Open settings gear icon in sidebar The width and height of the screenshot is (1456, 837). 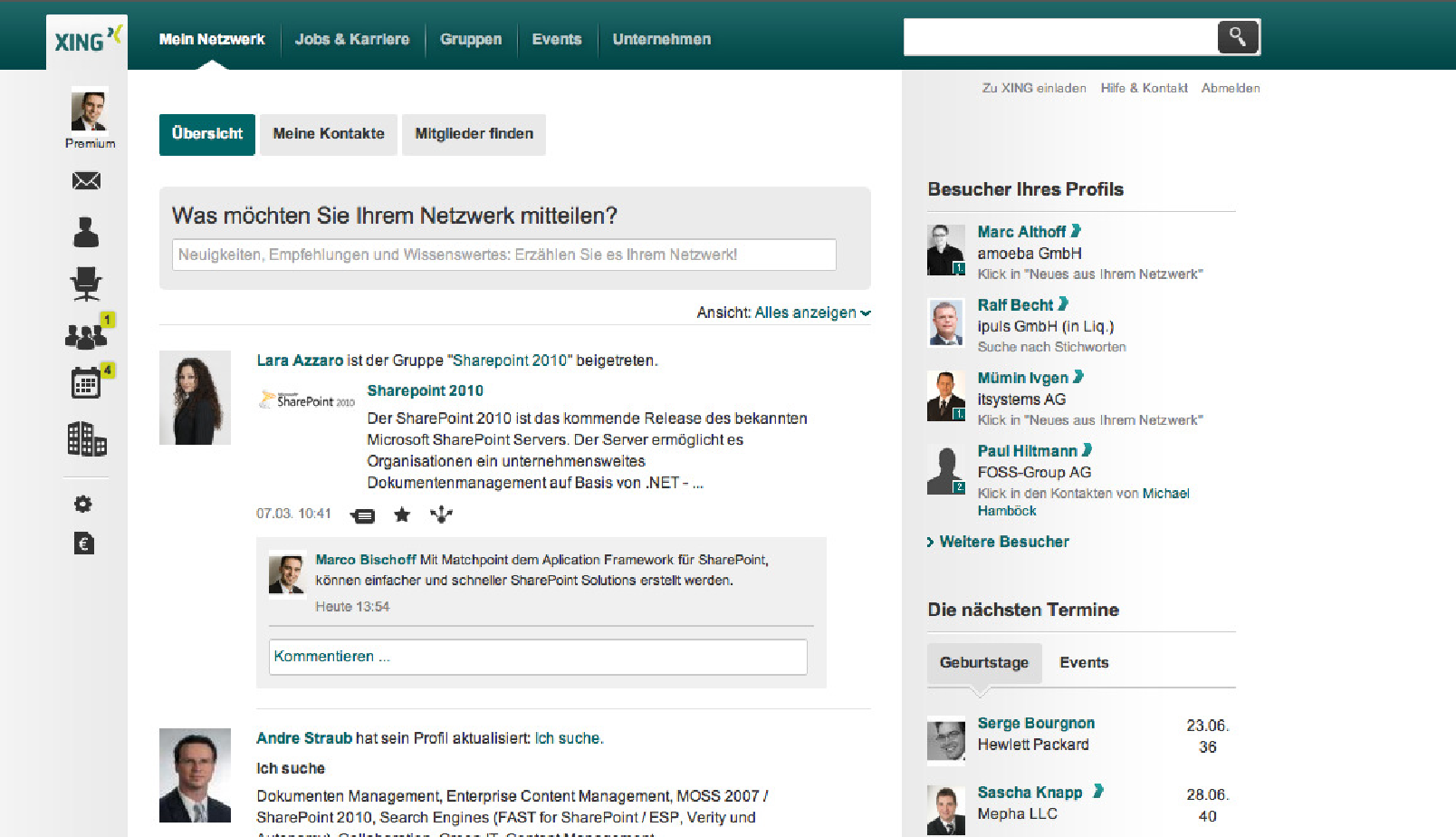click(83, 504)
